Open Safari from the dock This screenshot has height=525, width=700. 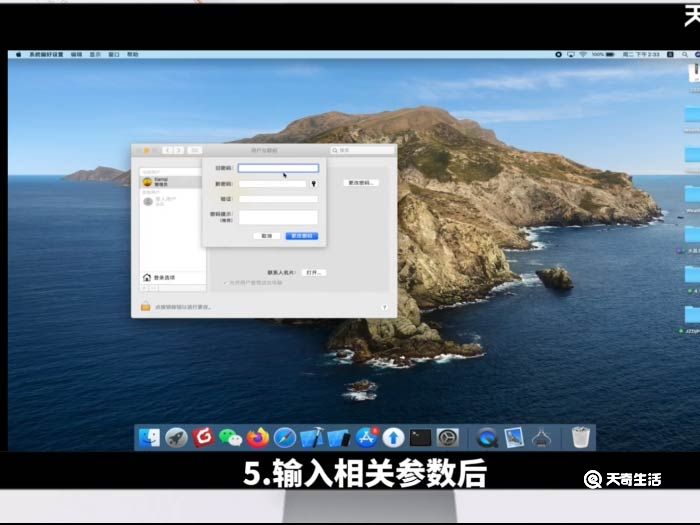point(285,437)
